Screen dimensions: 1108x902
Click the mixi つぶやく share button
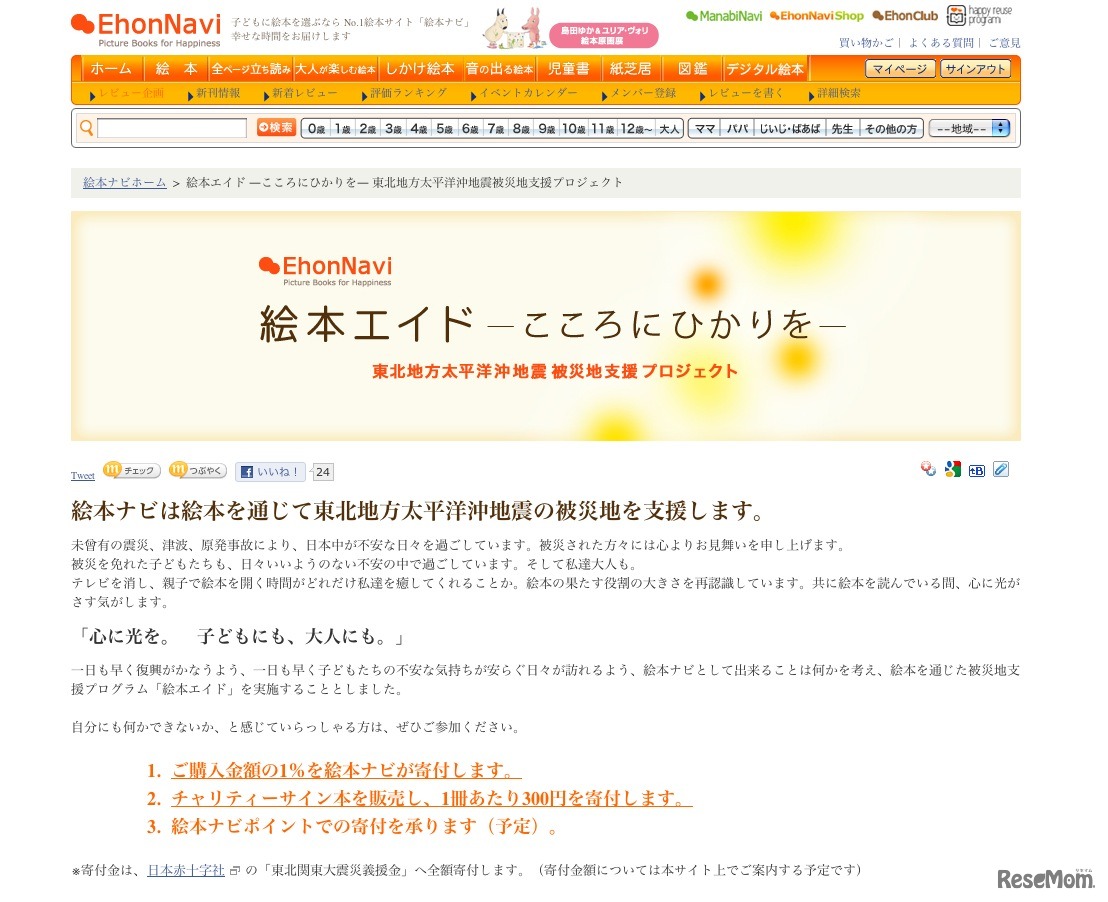coord(198,470)
